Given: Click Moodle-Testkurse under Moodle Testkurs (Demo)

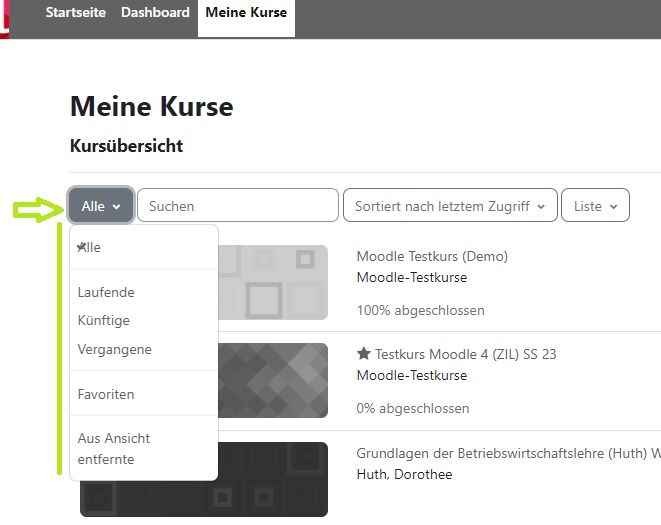Looking at the screenshot, I should [412, 277].
